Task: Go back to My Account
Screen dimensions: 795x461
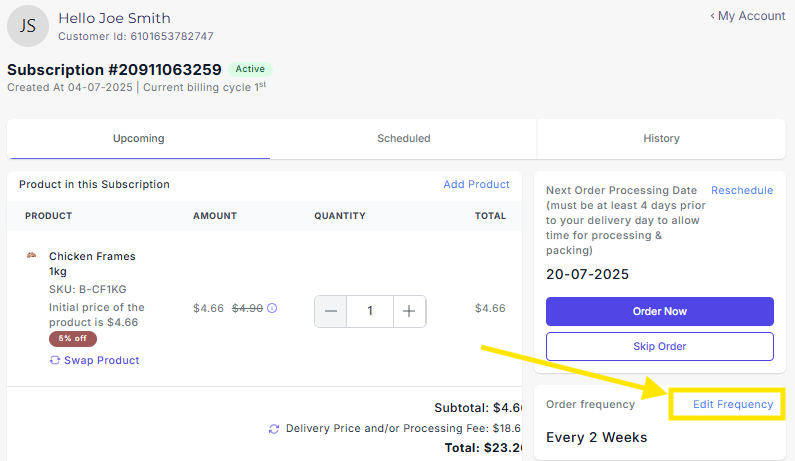Action: [748, 16]
